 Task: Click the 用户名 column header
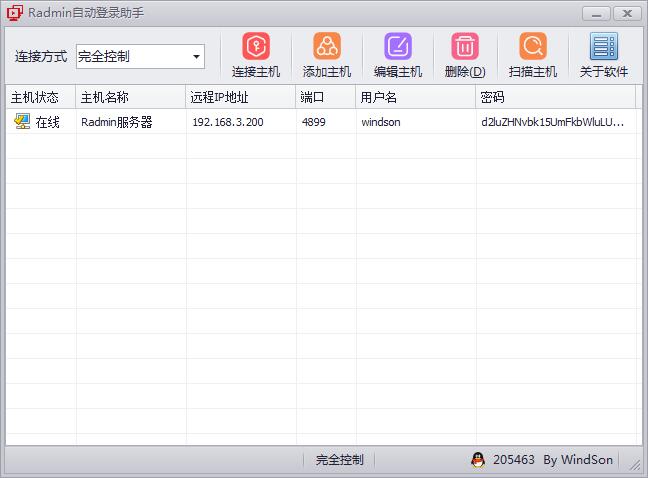[416, 97]
